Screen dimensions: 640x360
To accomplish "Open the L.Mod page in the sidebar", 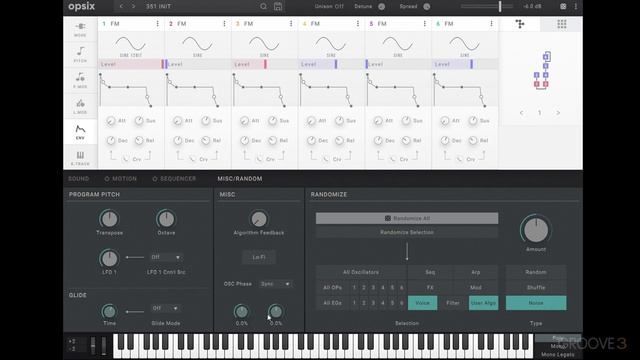I will tap(80, 106).
